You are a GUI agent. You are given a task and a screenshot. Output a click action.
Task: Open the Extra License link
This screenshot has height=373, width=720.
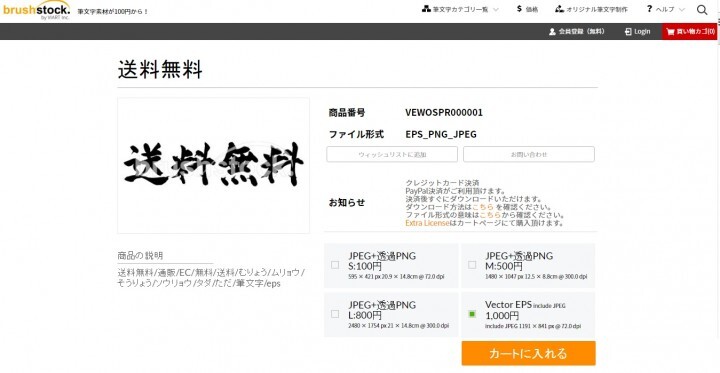tap(427, 223)
